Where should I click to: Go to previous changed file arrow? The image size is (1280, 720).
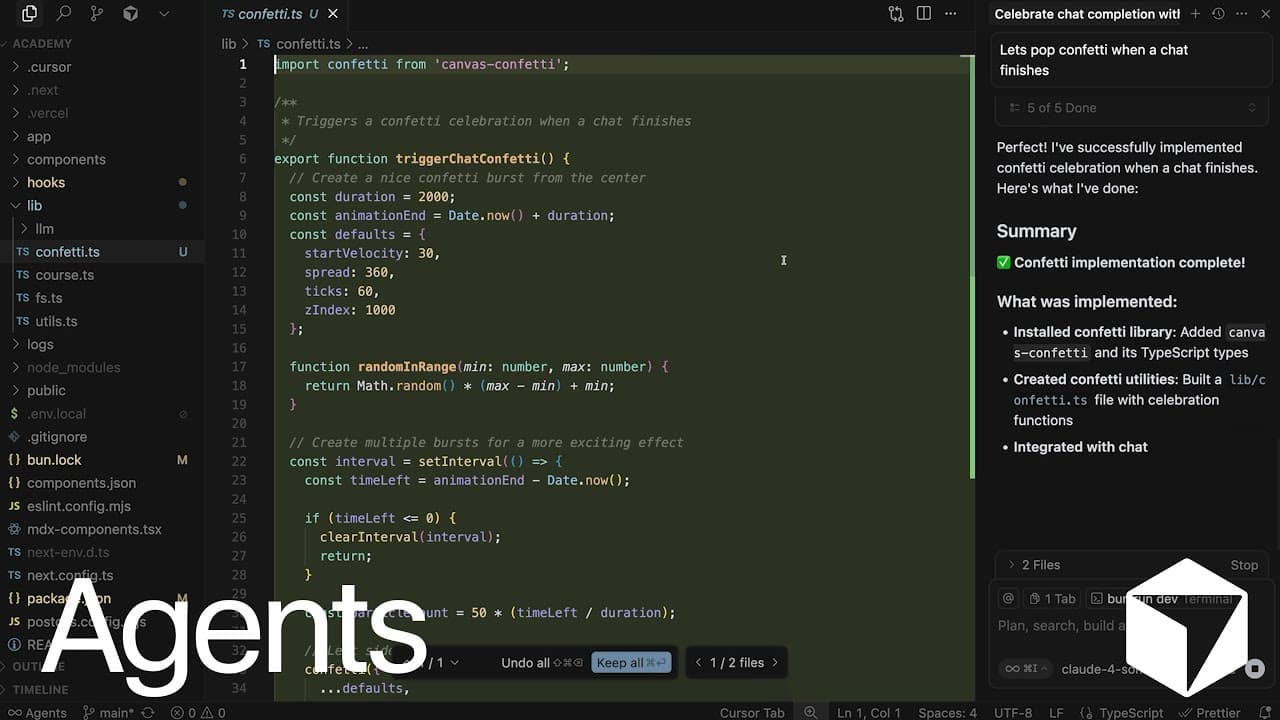698,662
